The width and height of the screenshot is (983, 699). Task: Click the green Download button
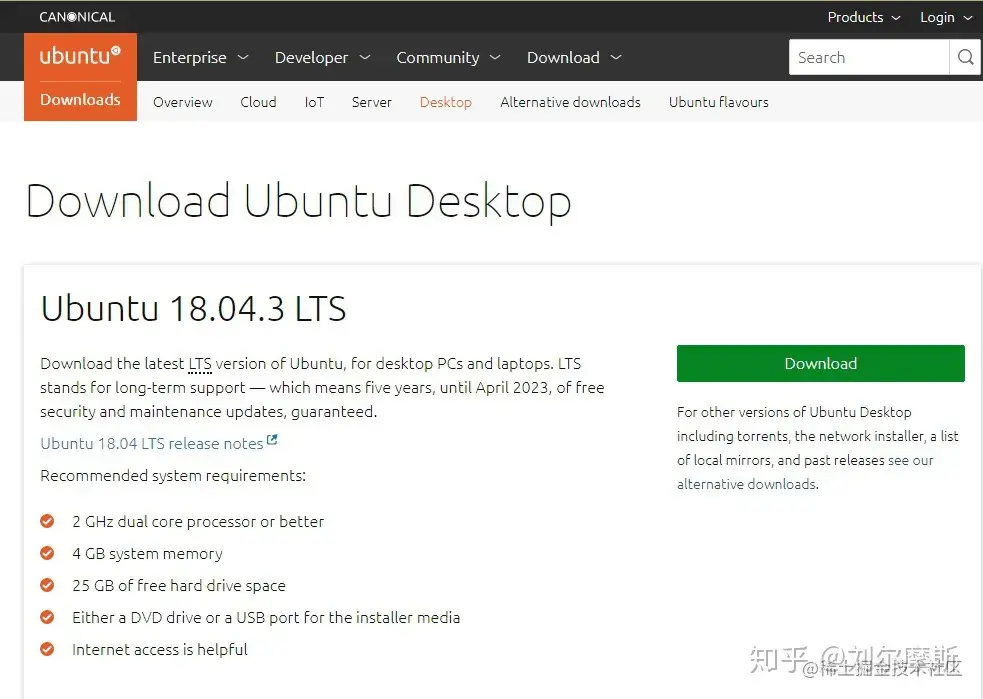(821, 364)
